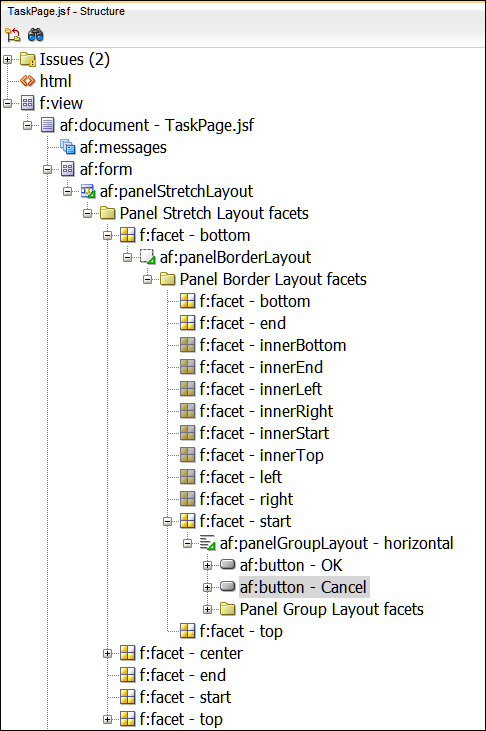Screen dimensions: 486x731
Task: Expand the f:facet - center node
Action: [x=107, y=653]
